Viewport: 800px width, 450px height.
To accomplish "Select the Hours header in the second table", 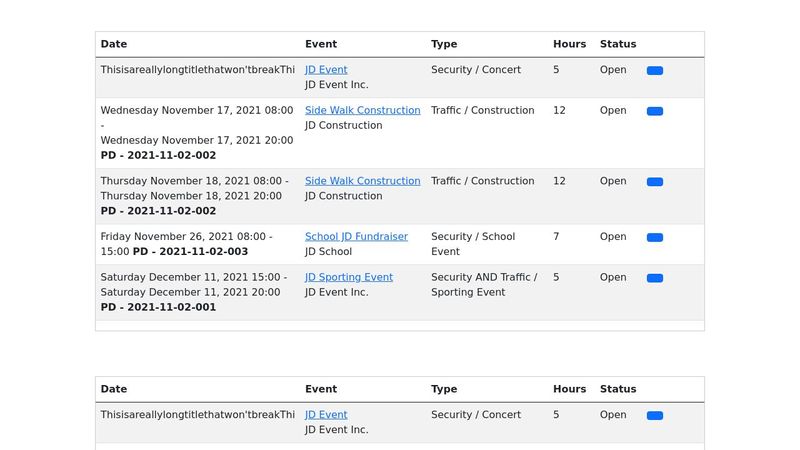I will pos(569,389).
